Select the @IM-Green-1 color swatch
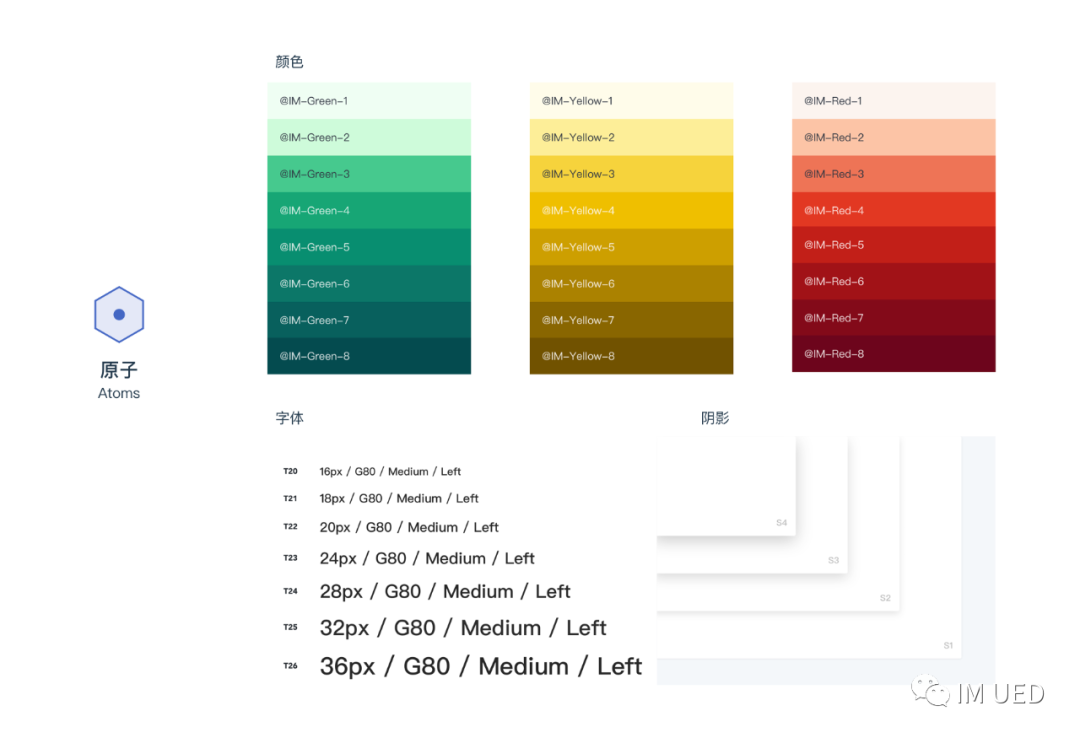This screenshot has height=738, width=1080. coord(368,101)
